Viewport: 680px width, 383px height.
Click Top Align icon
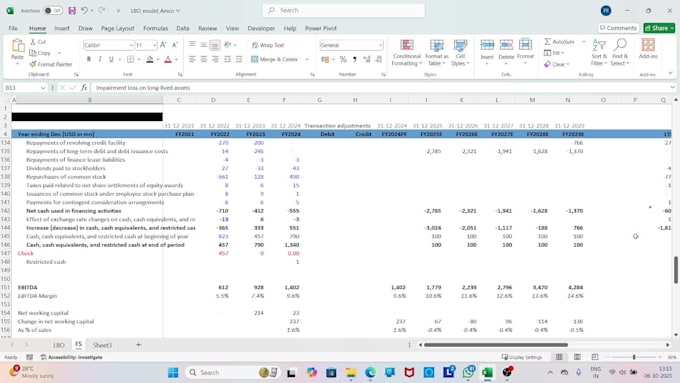pyautogui.click(x=192, y=45)
